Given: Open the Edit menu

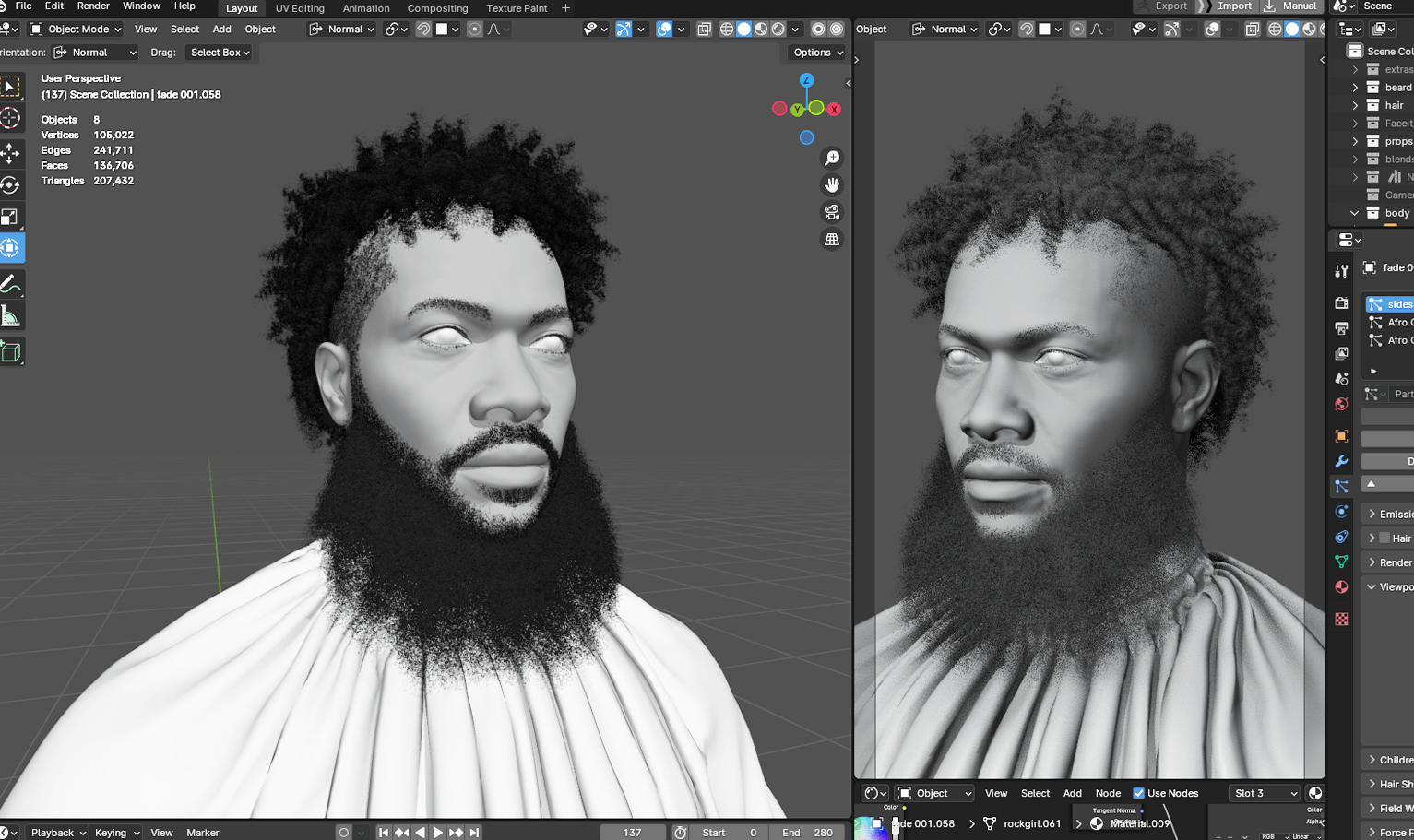Looking at the screenshot, I should [54, 6].
